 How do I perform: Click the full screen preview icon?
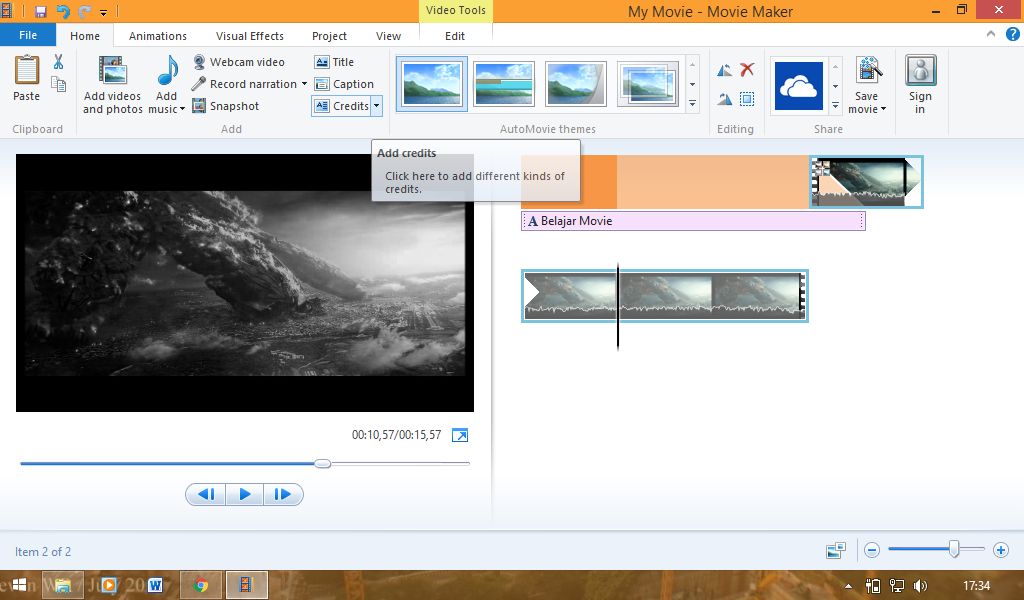coord(460,435)
